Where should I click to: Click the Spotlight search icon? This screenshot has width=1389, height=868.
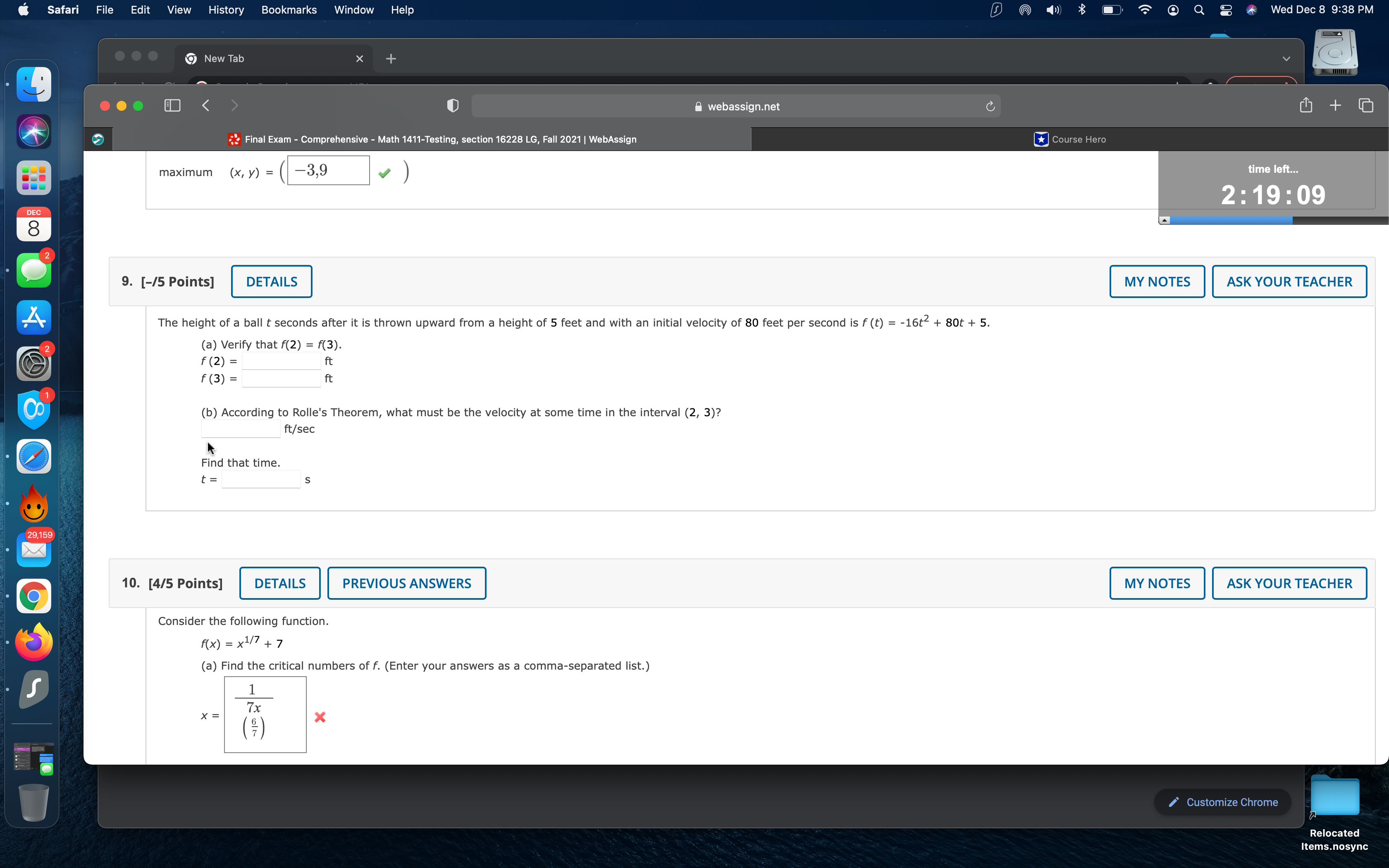coord(1198,10)
